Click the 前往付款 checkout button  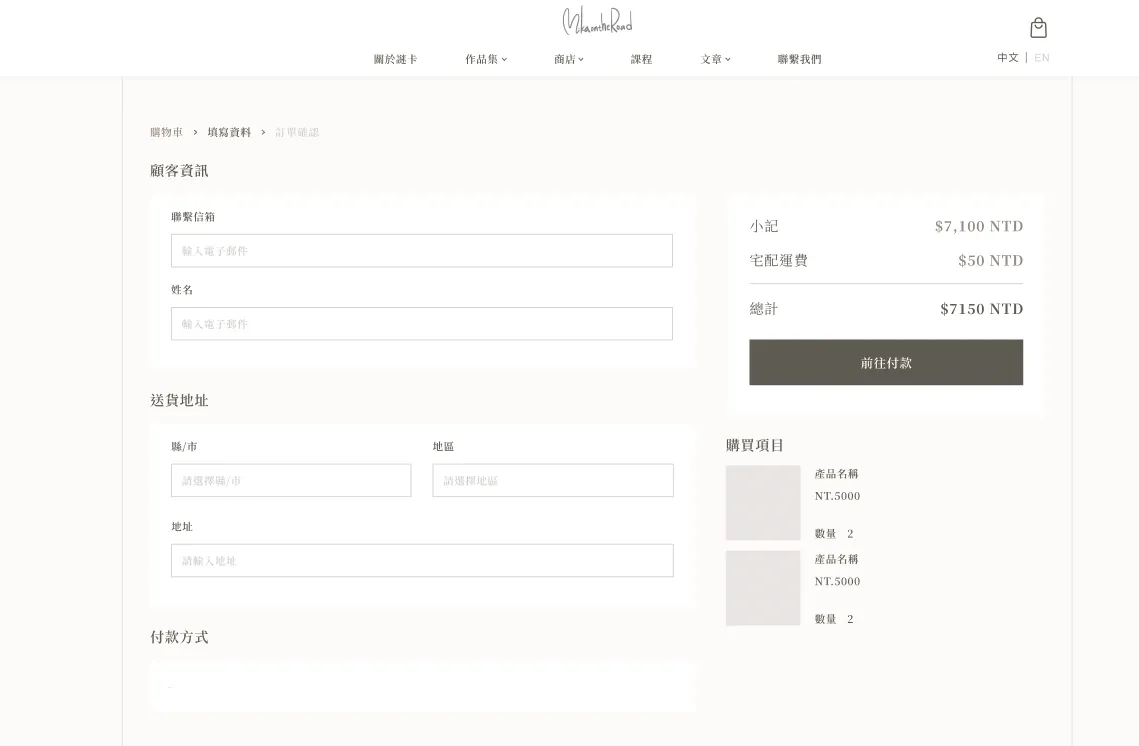[885, 362]
